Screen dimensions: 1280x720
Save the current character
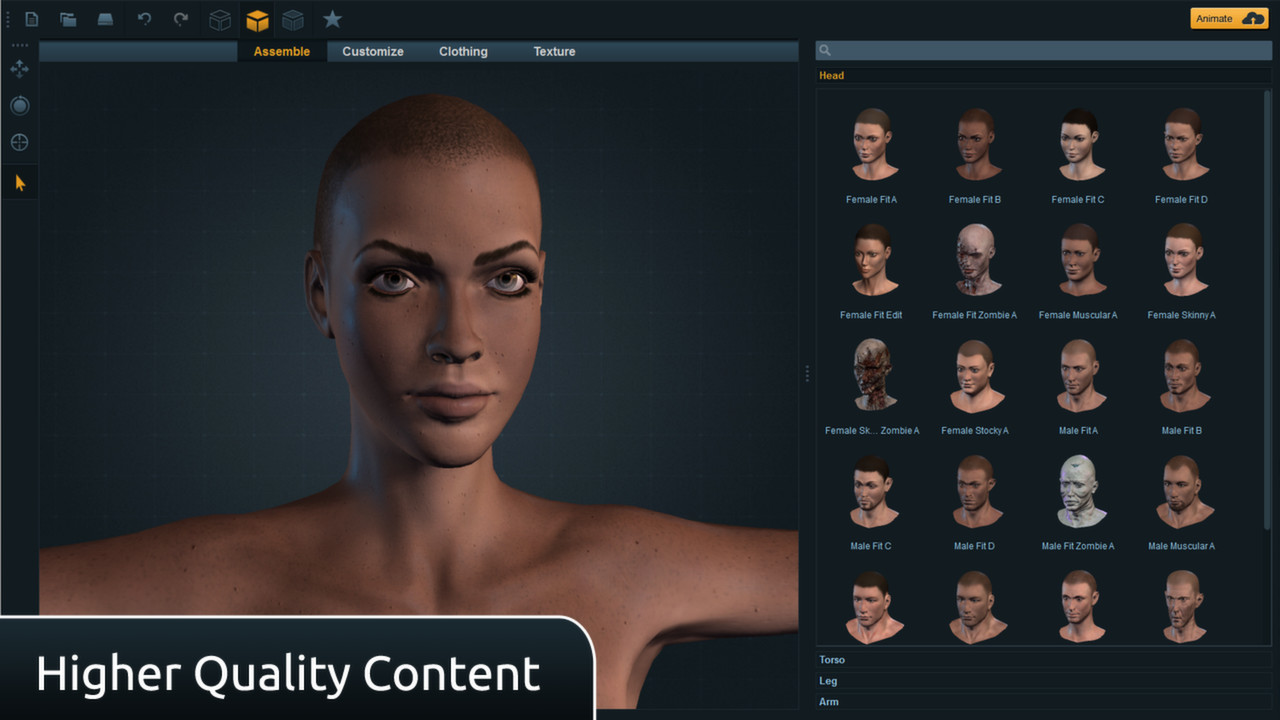tap(105, 18)
